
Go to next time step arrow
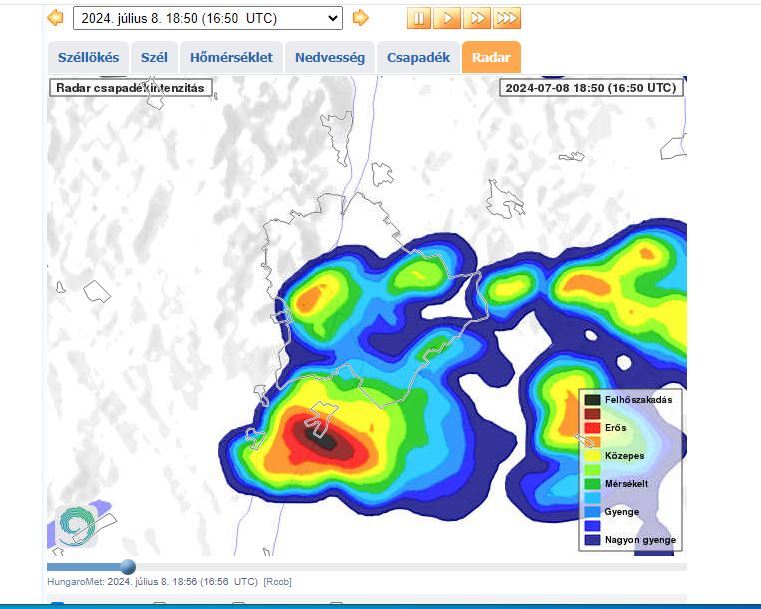pos(361,18)
